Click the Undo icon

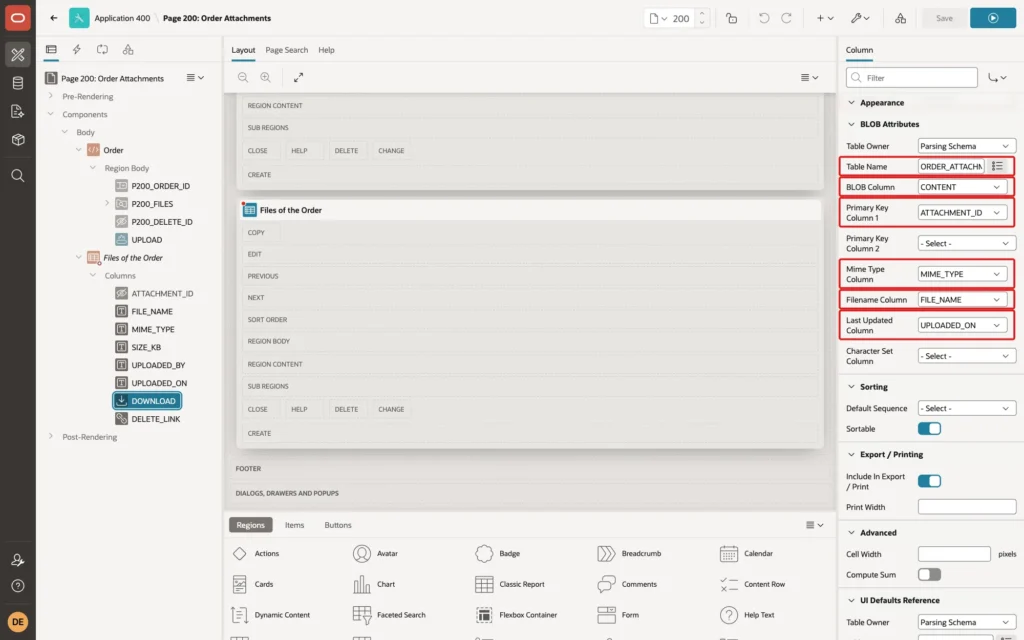point(763,18)
